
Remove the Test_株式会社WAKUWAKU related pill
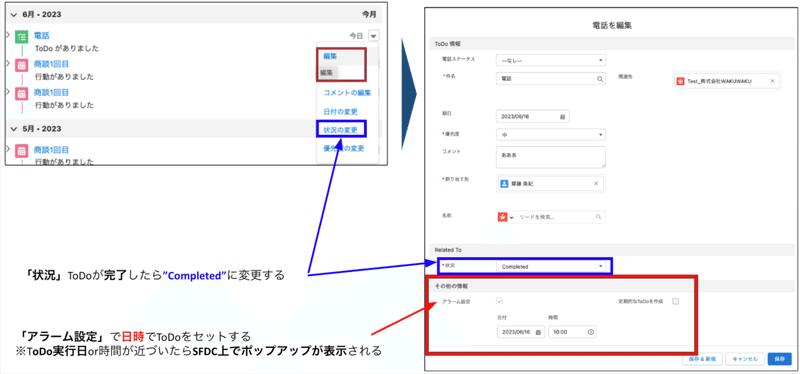click(772, 81)
